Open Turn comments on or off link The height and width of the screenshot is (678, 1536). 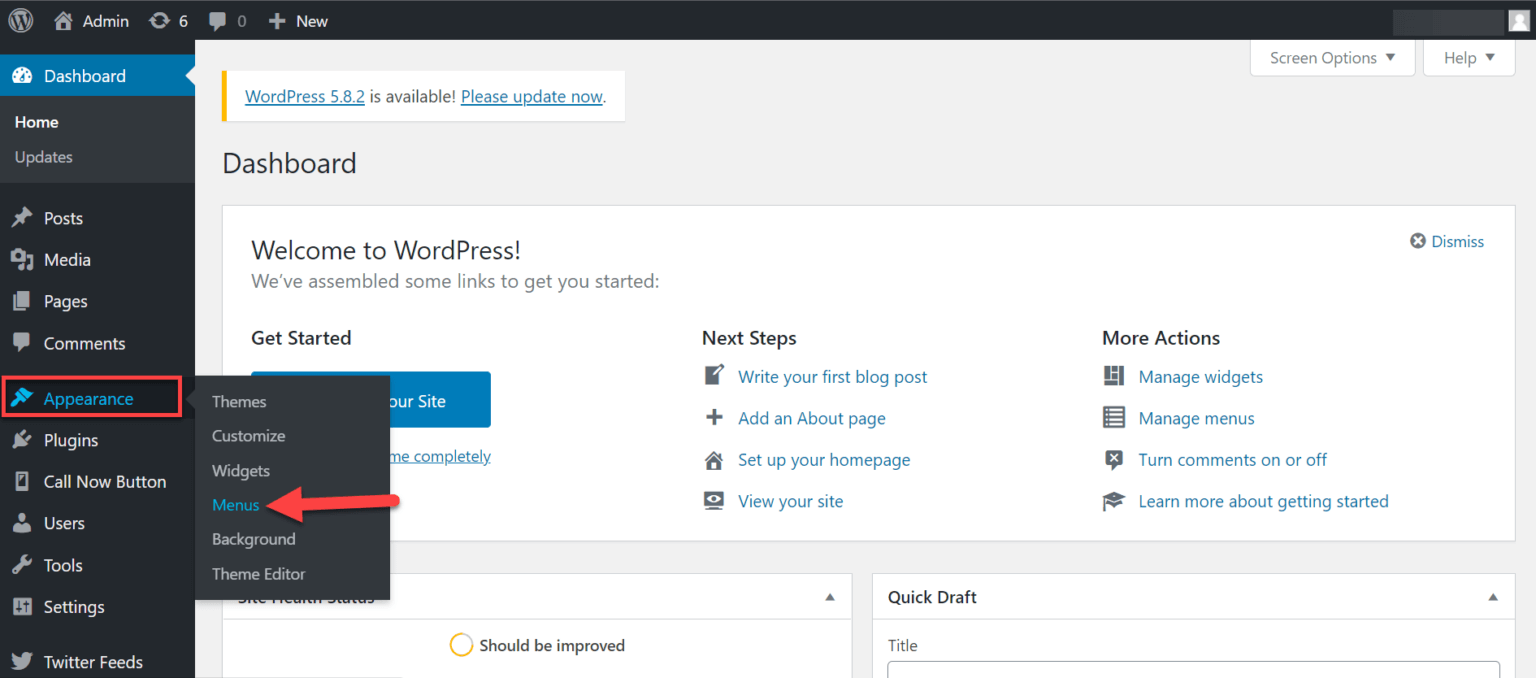coord(1233,460)
